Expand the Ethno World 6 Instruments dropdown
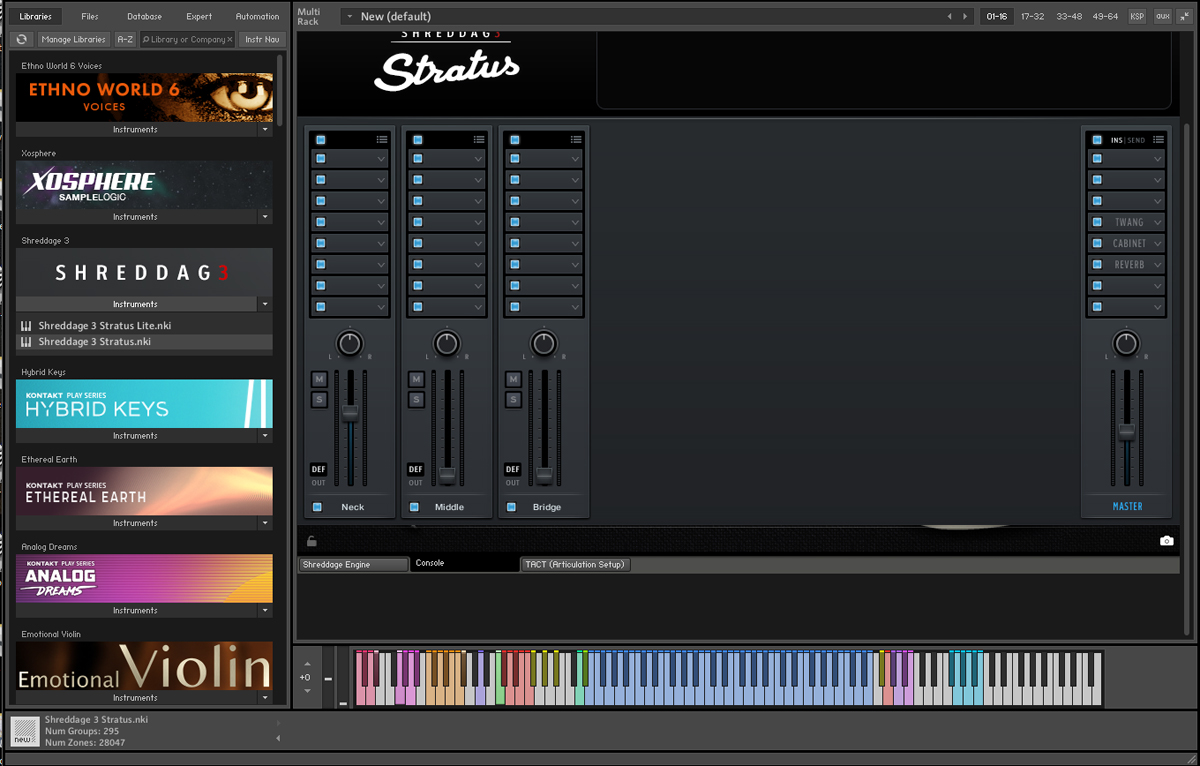 tap(265, 130)
